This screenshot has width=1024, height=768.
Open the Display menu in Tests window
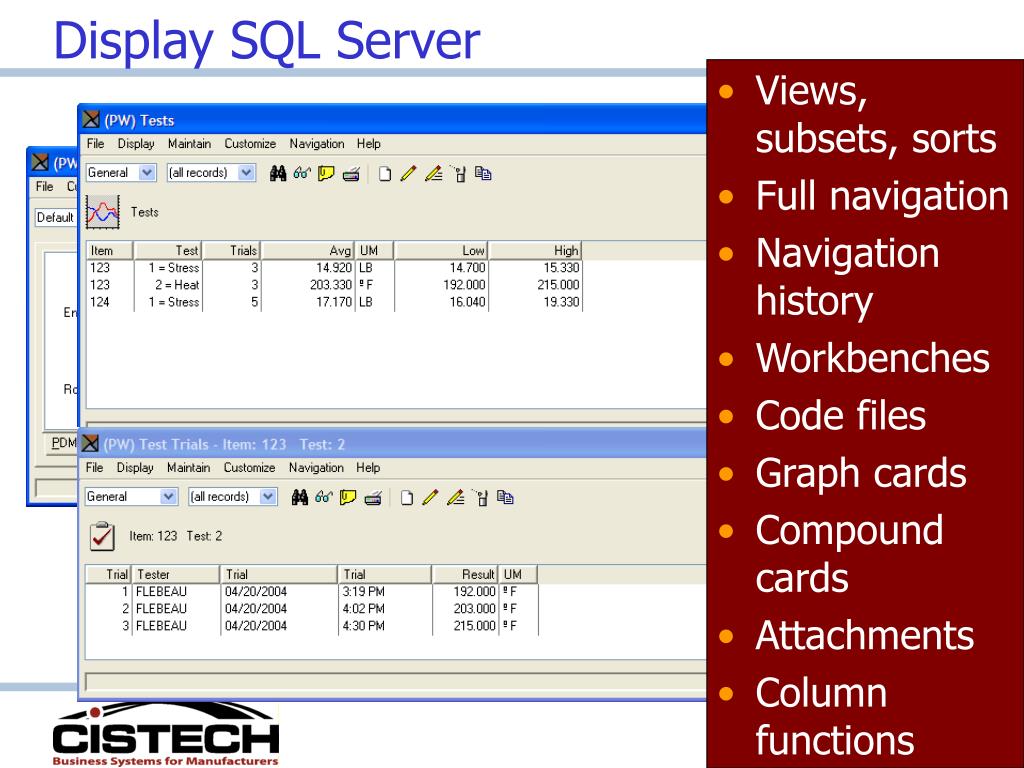pyautogui.click(x=136, y=143)
